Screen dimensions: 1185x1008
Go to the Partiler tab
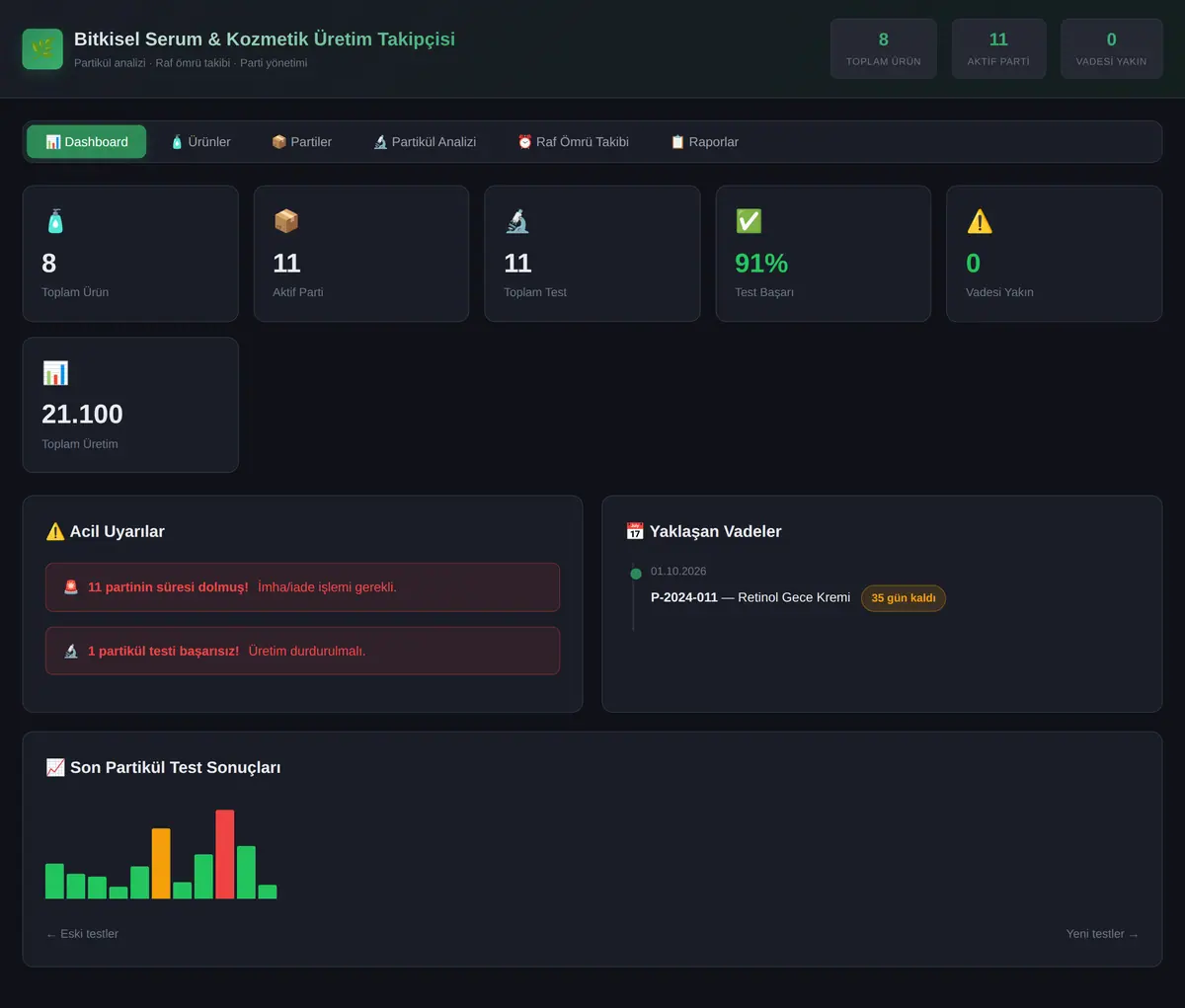(301, 142)
